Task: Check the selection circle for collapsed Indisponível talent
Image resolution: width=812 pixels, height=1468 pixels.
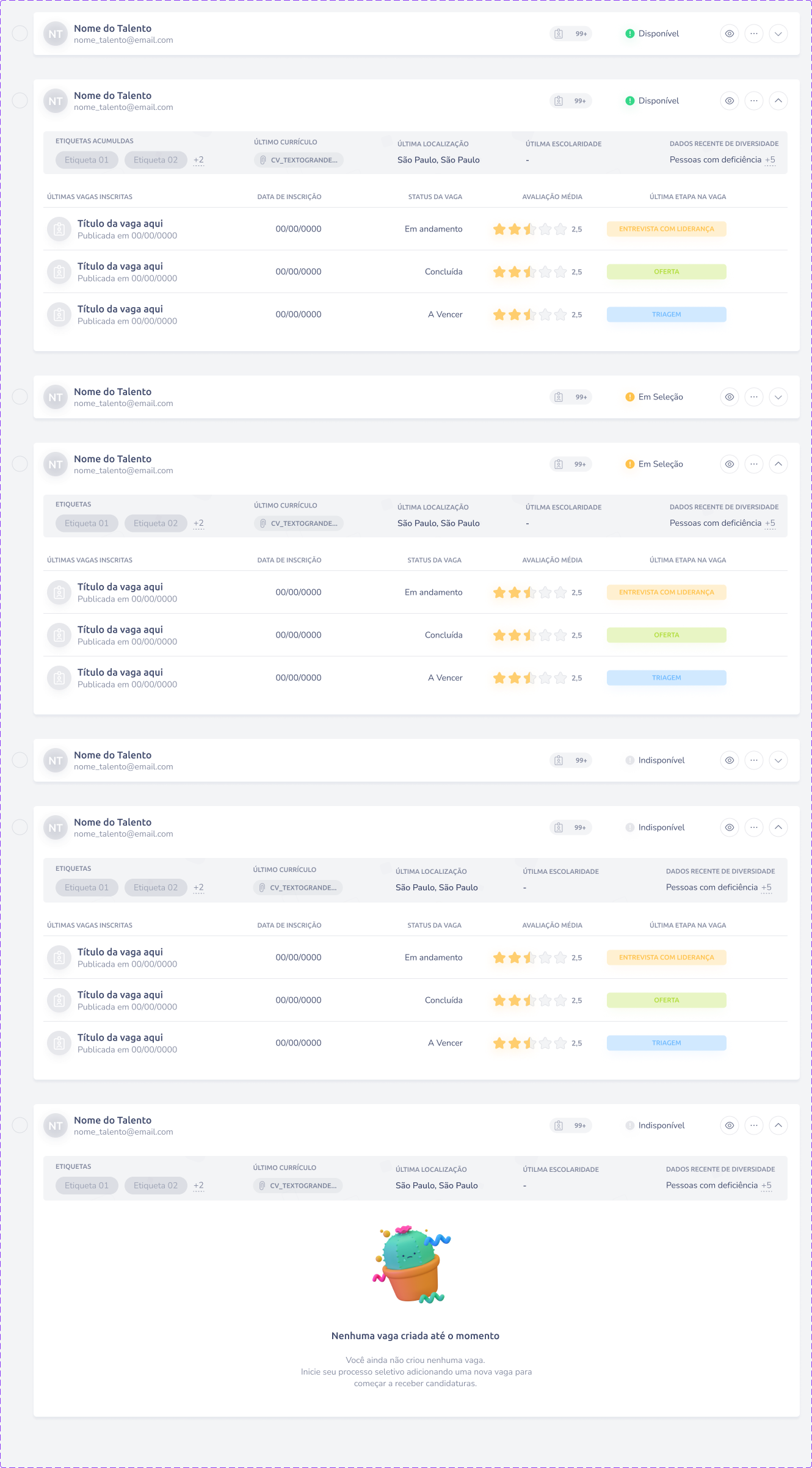Action: coord(20,760)
